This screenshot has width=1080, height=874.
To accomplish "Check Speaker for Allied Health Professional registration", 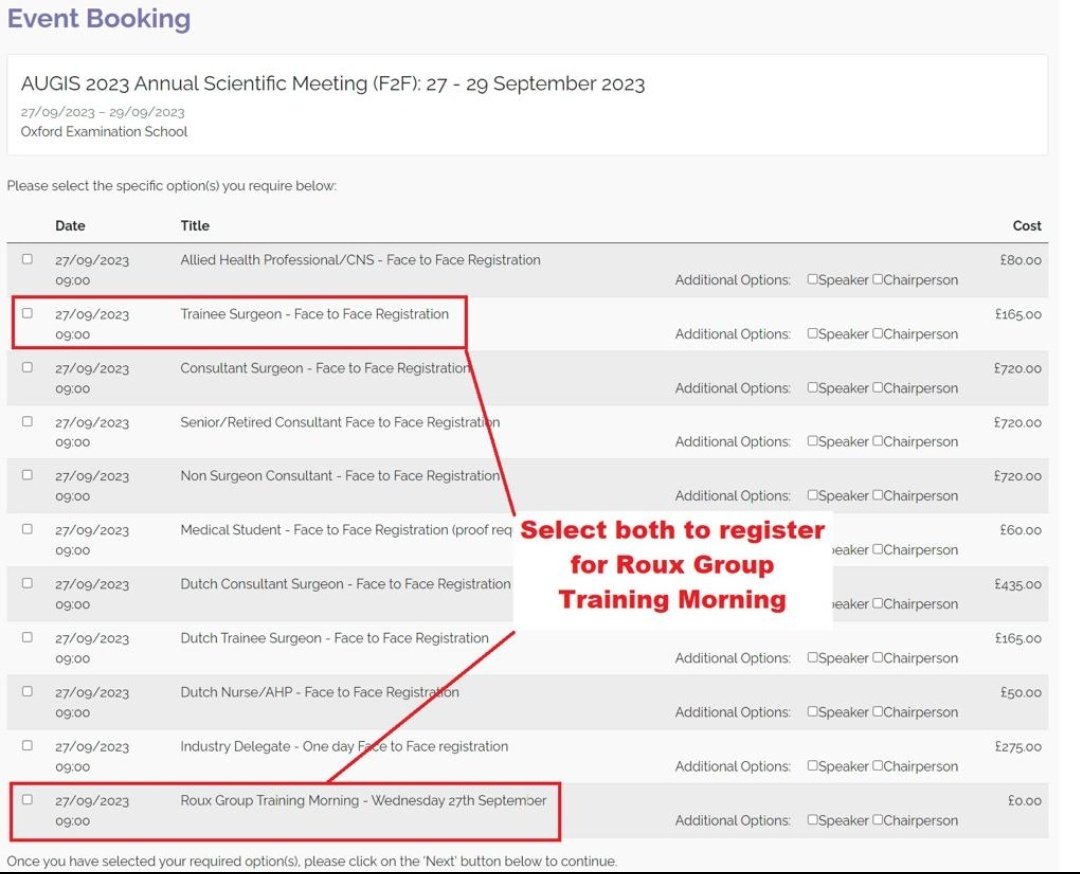I will pos(813,280).
